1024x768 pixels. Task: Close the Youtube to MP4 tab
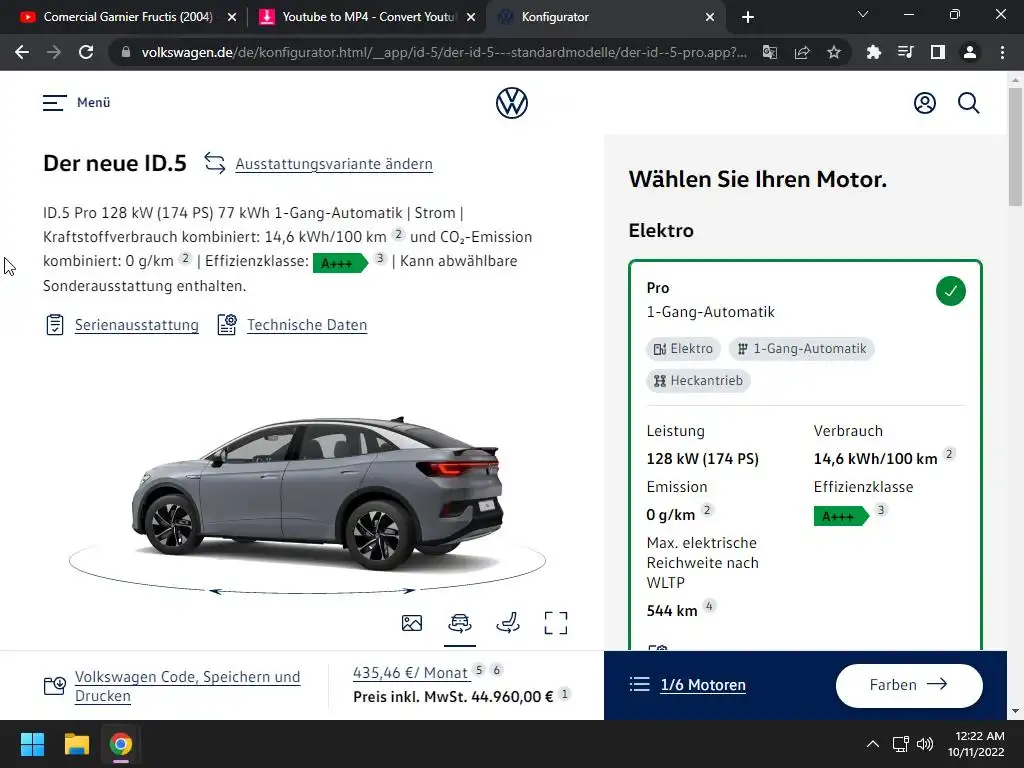pos(471,17)
